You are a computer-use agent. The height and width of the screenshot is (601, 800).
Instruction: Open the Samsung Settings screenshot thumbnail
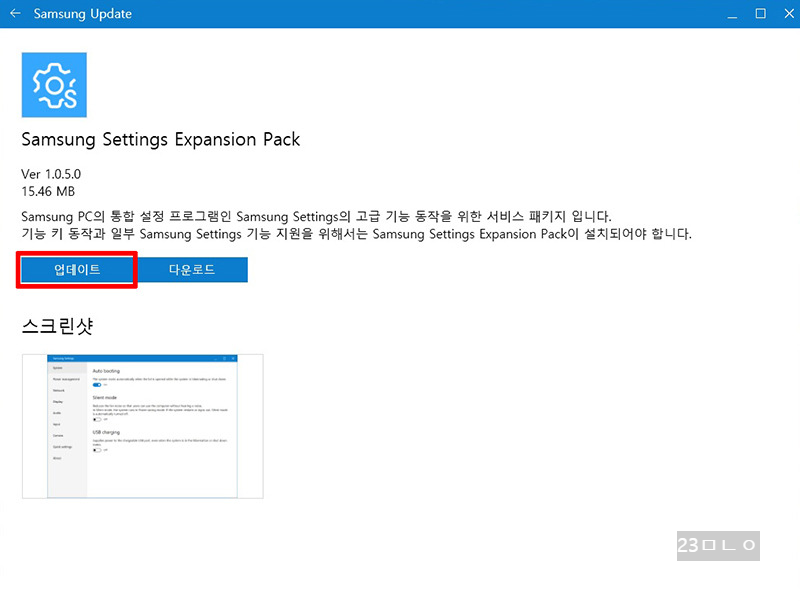click(143, 426)
